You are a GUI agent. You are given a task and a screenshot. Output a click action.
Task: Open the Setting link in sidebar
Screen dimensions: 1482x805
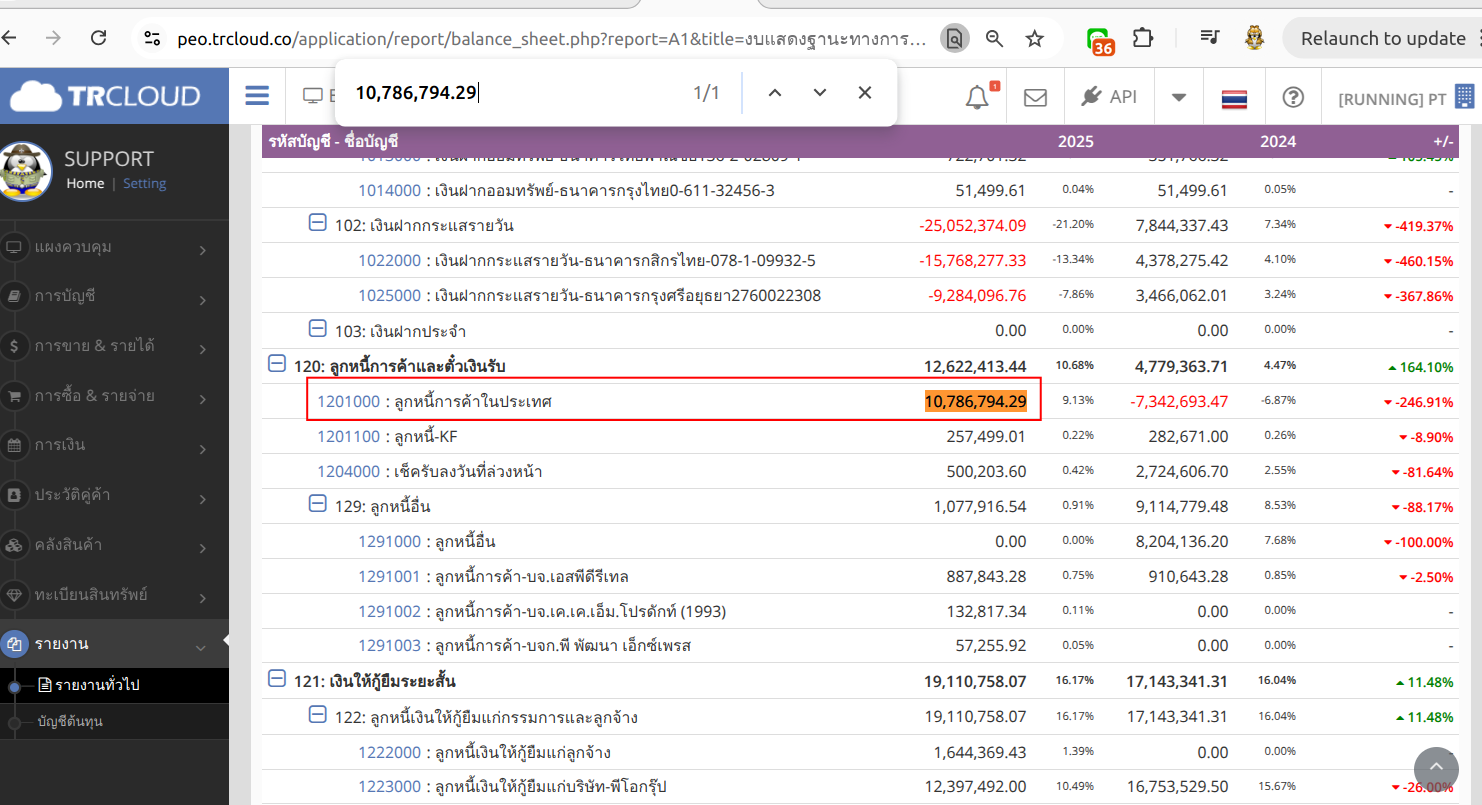(x=145, y=183)
